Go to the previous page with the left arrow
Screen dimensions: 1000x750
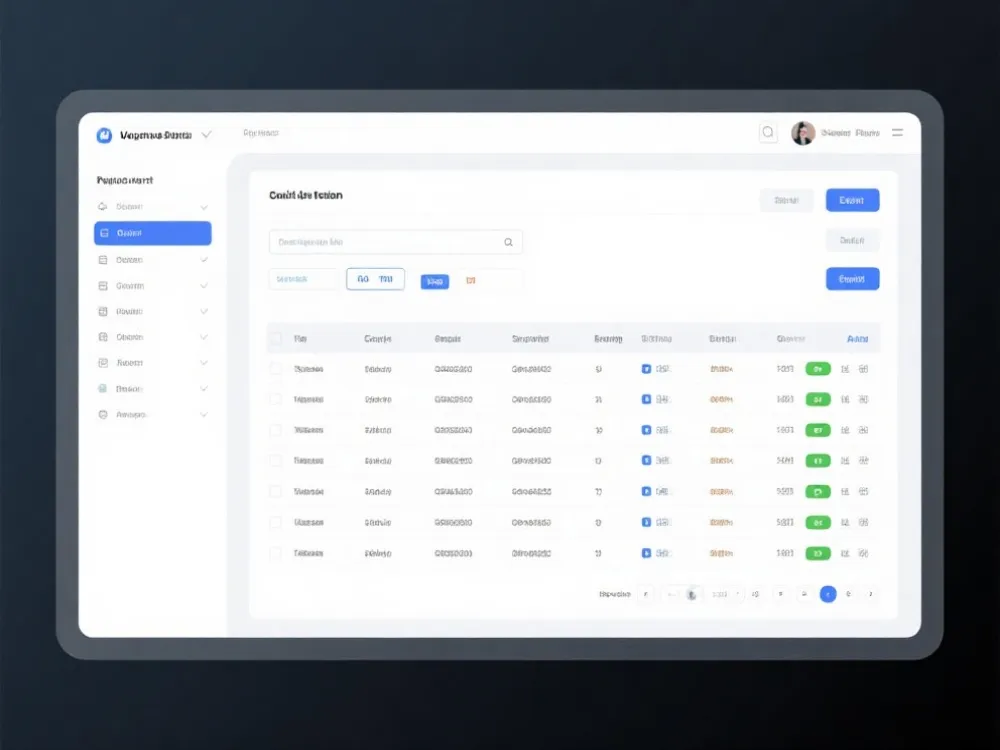pyautogui.click(x=645, y=594)
